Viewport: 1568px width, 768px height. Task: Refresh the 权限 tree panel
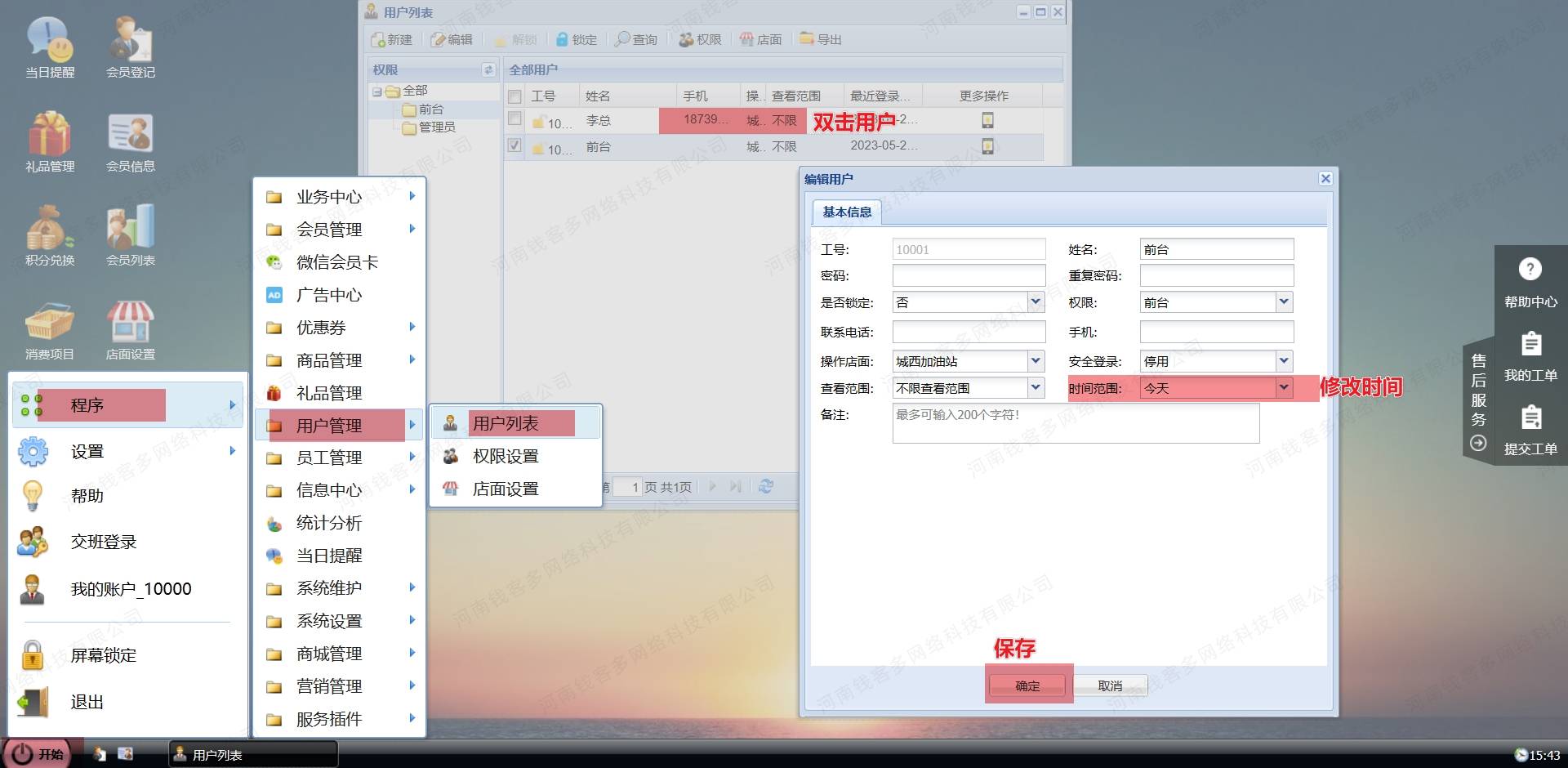[x=488, y=69]
